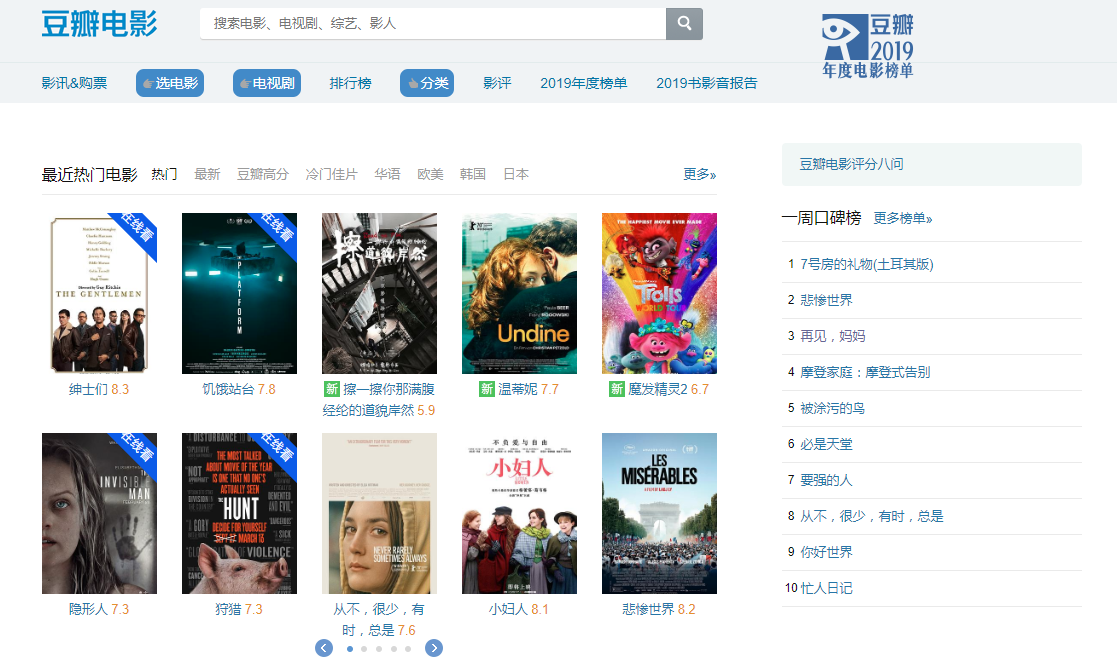Enable the 韩国 movie filter
This screenshot has width=1117, height=660.
click(x=472, y=172)
